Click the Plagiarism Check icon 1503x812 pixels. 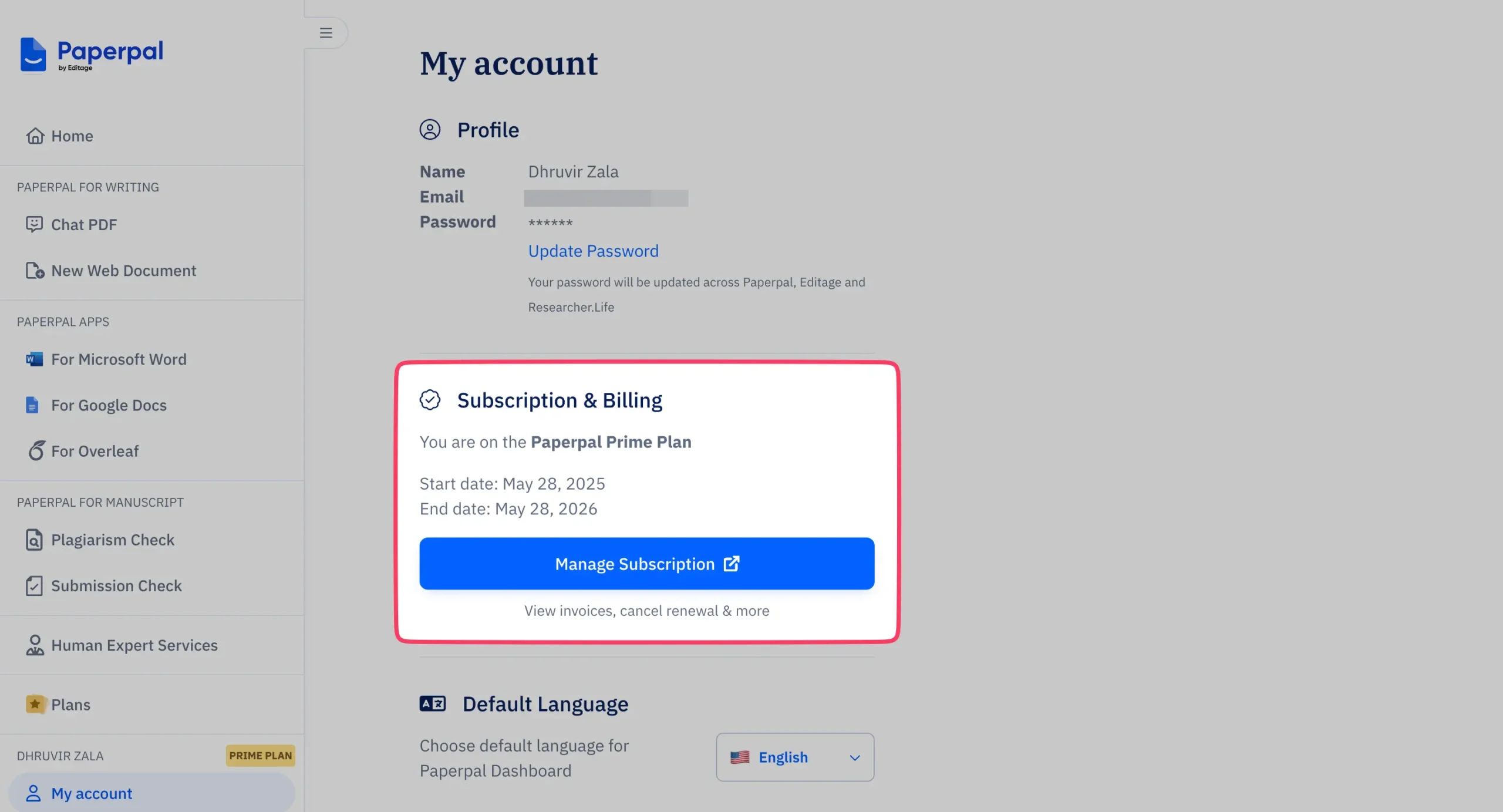[34, 540]
